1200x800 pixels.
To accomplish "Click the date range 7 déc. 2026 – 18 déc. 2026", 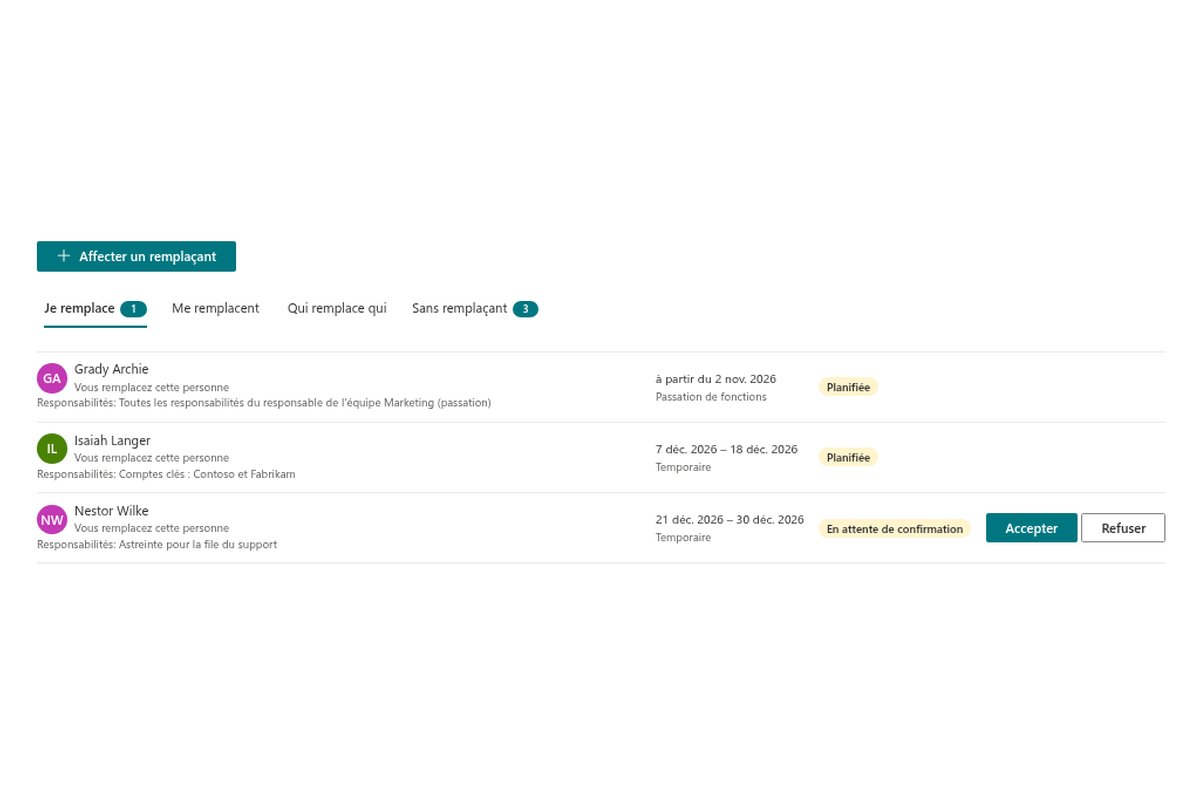I will coord(727,449).
